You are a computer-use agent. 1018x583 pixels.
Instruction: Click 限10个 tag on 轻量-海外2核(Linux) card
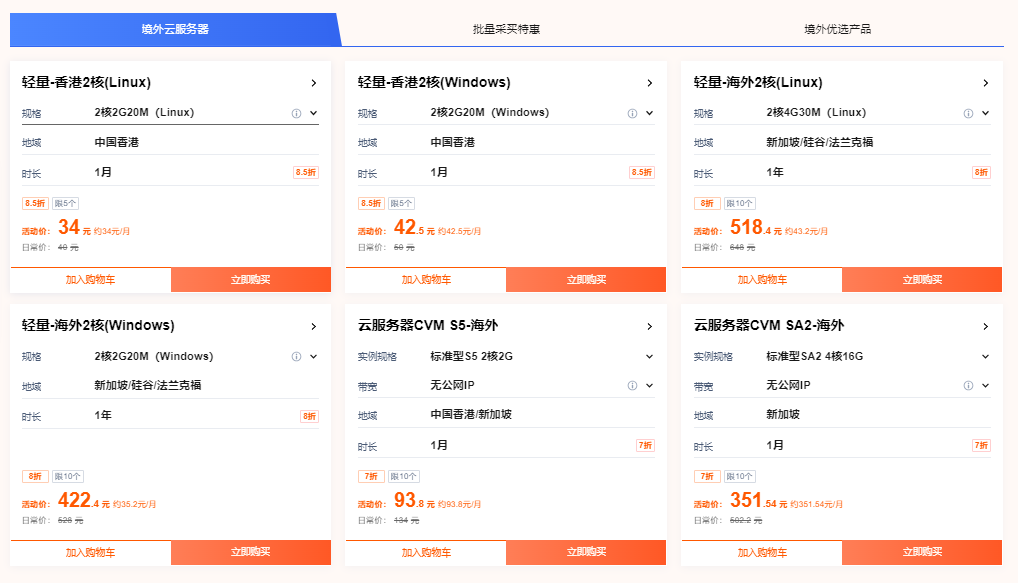click(x=739, y=203)
